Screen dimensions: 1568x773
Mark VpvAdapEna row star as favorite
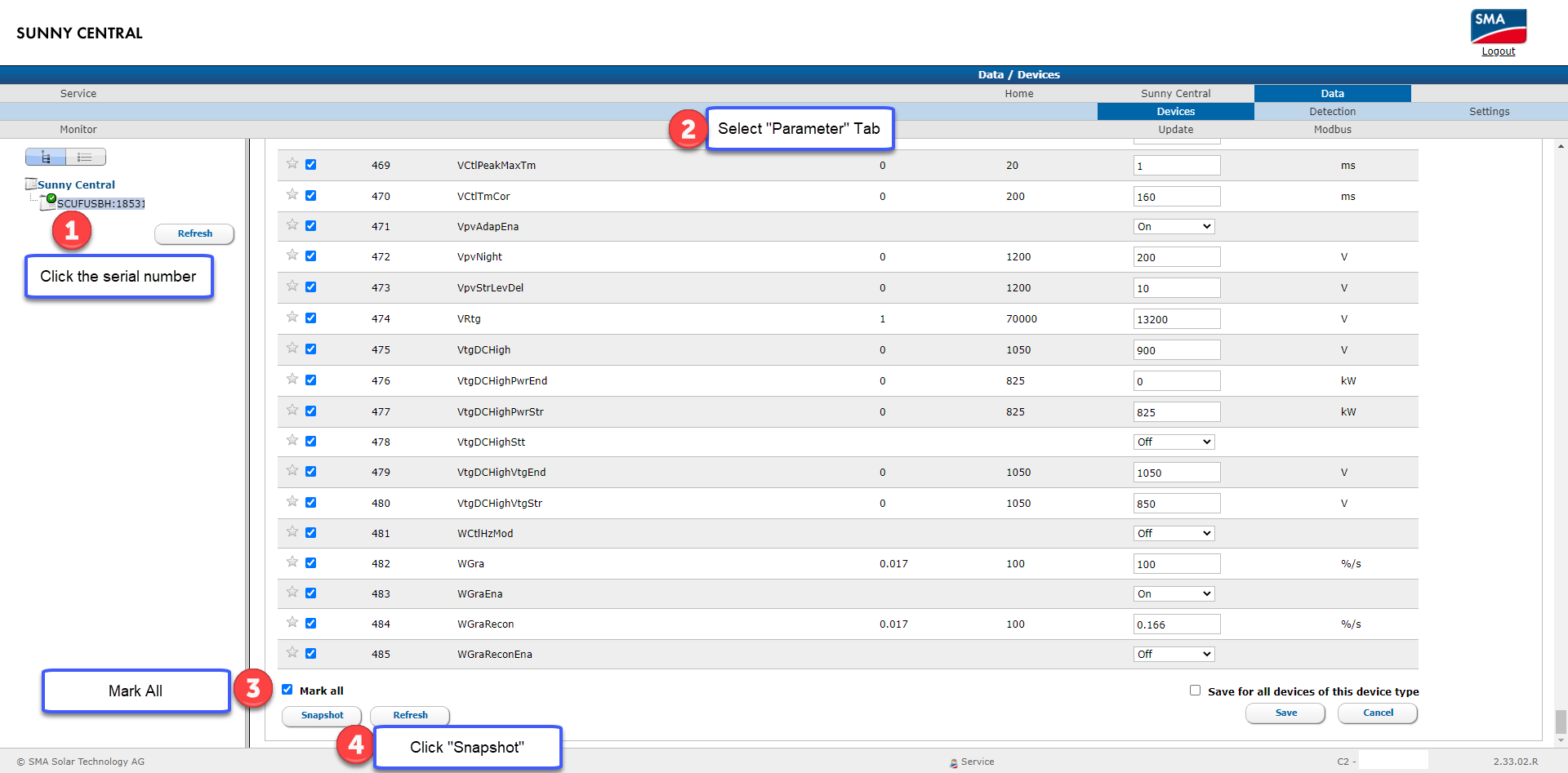tap(292, 224)
